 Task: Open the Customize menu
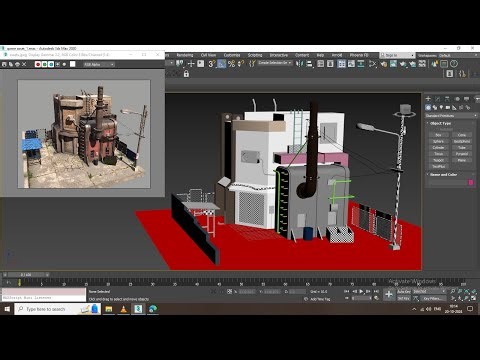232,55
